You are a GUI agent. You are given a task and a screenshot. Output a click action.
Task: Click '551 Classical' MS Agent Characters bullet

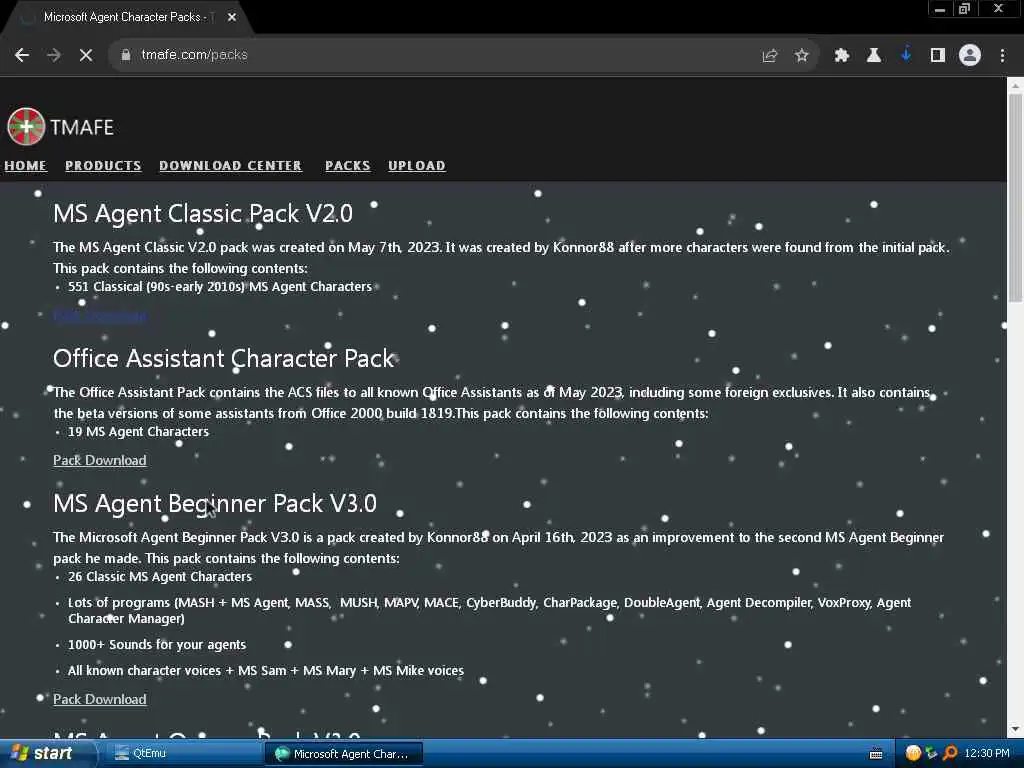[x=220, y=287]
